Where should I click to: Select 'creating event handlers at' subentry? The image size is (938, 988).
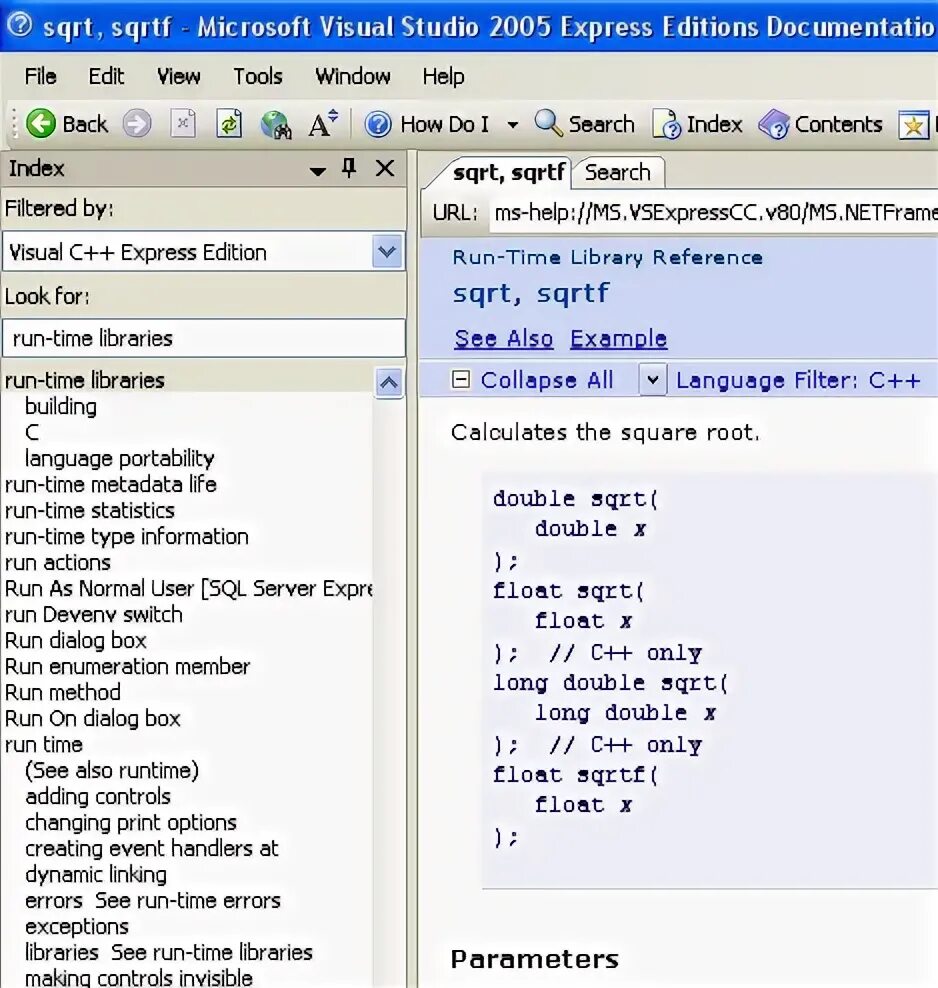click(x=152, y=848)
